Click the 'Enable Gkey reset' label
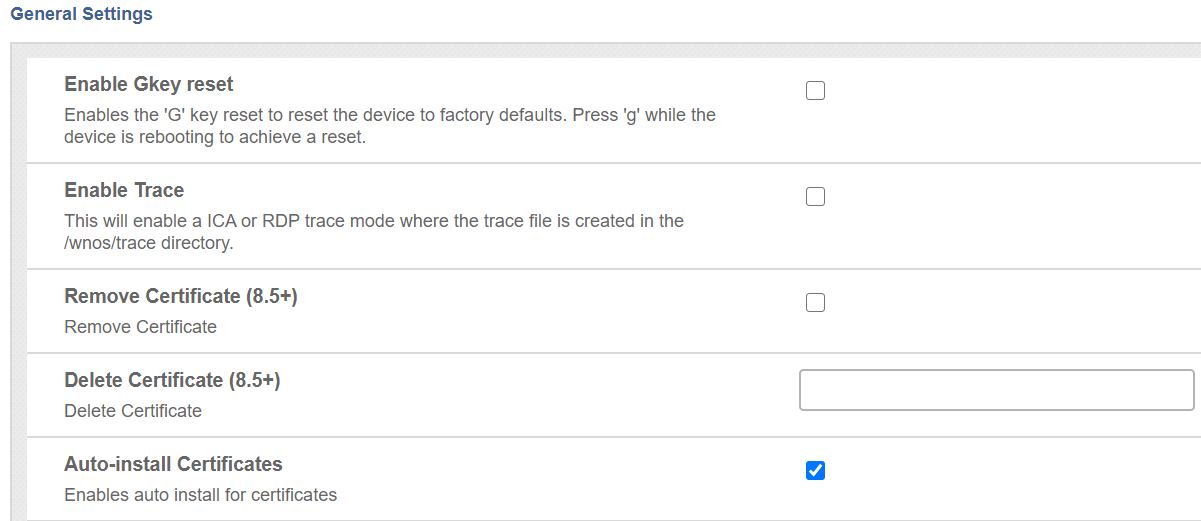This screenshot has width=1201, height=521. click(148, 84)
